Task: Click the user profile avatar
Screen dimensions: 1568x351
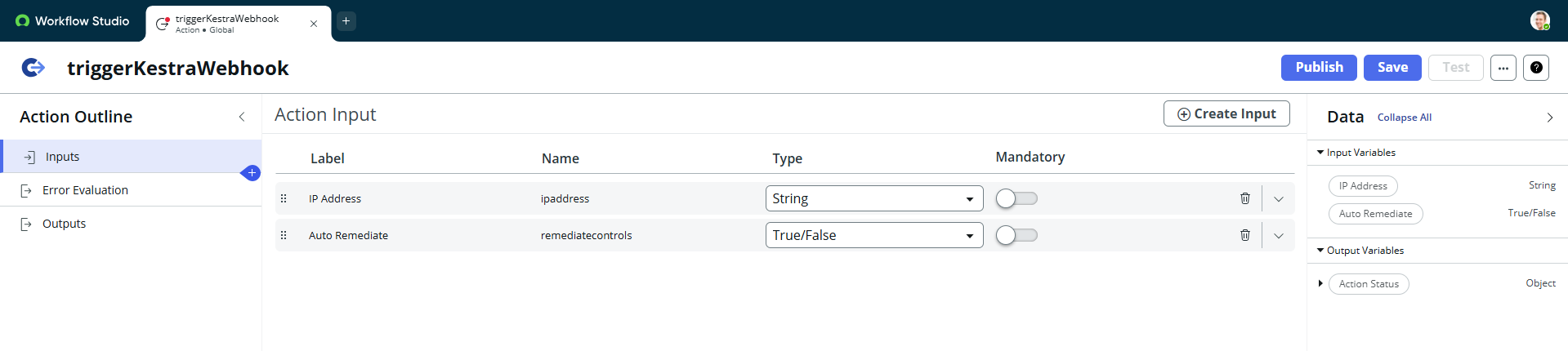Action: click(x=1539, y=21)
